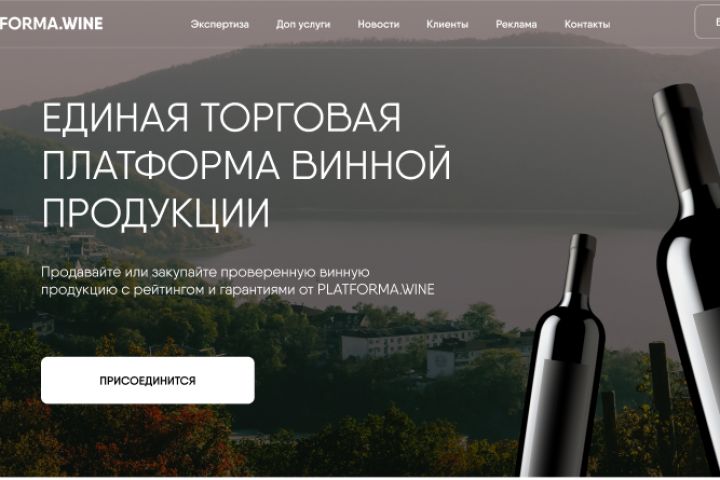
Task: Click the ЕДИНАЯ ТОРГОВАЯ ПЛАТФОРМА headline
Action: [x=246, y=164]
